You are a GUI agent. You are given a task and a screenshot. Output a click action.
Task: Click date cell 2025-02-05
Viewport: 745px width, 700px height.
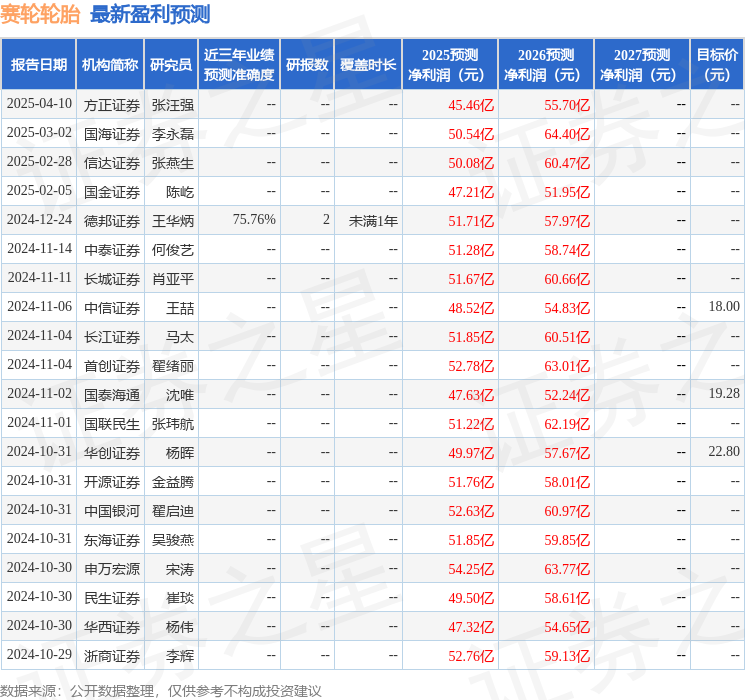click(x=39, y=191)
